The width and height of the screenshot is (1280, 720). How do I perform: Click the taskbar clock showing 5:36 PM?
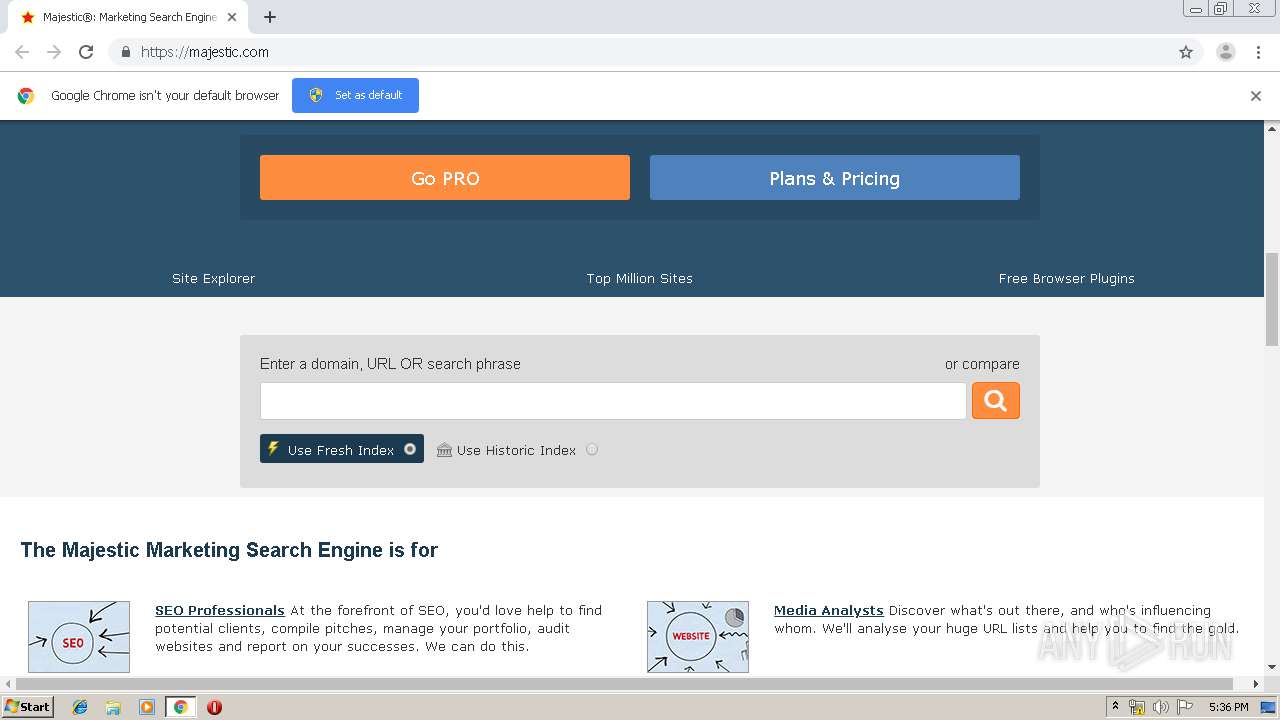(x=1228, y=707)
